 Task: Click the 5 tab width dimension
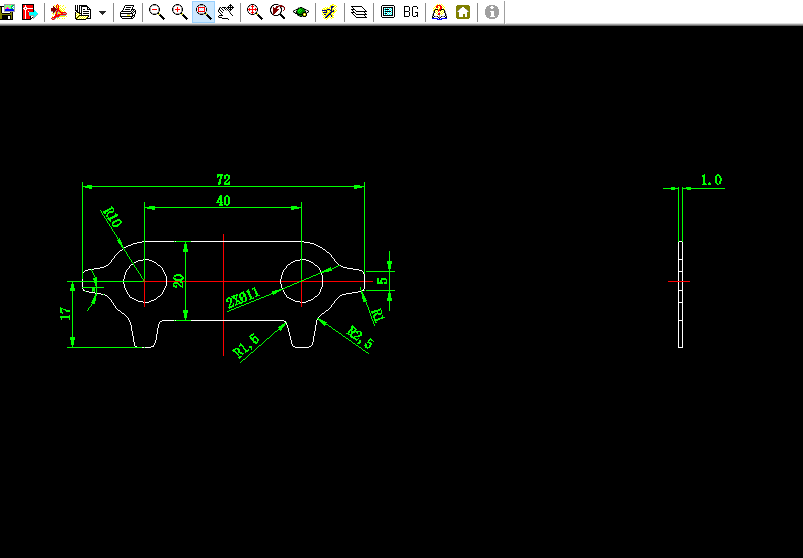[382, 281]
